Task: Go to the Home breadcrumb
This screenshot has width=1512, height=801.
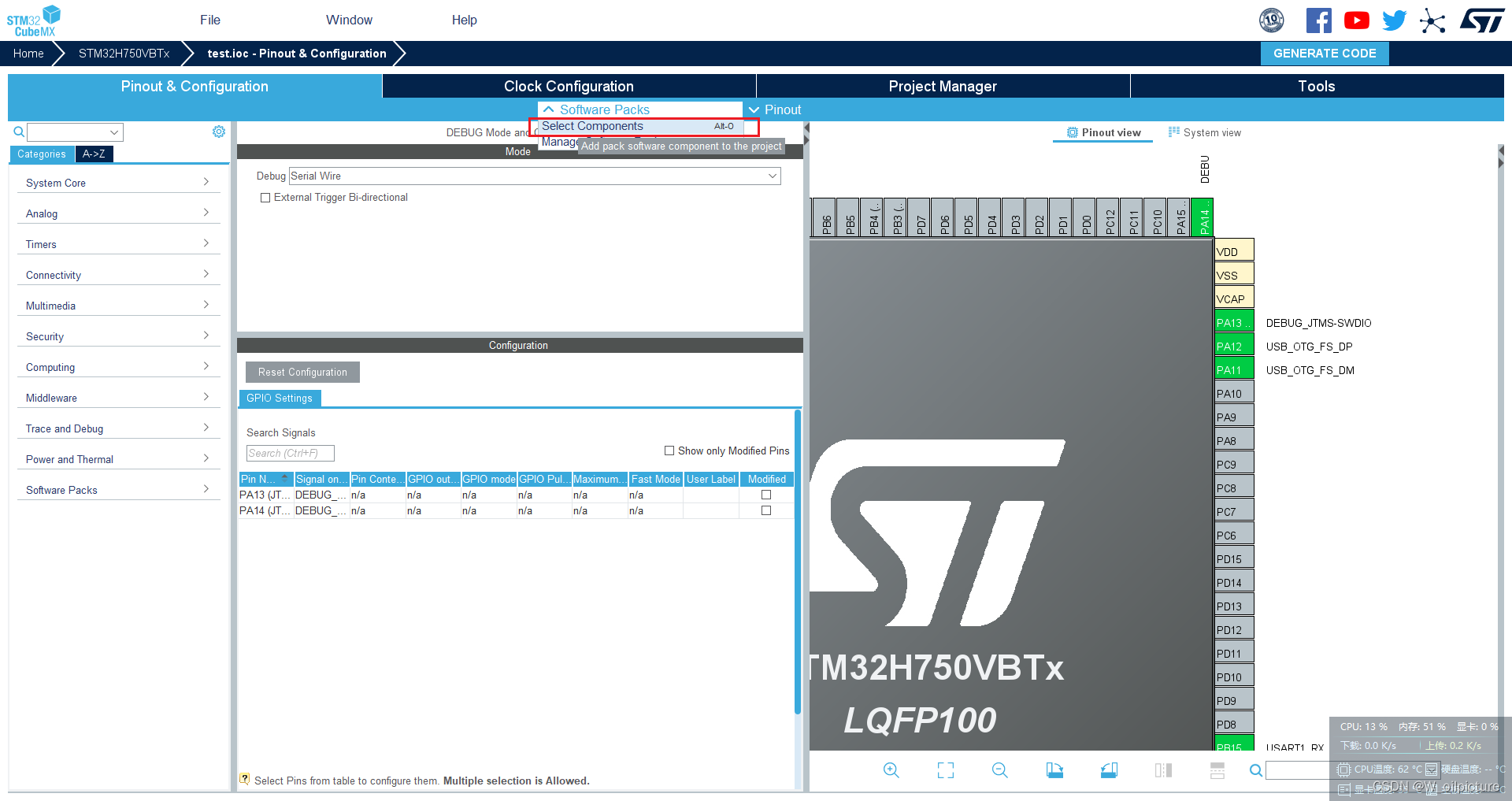Action: click(28, 54)
